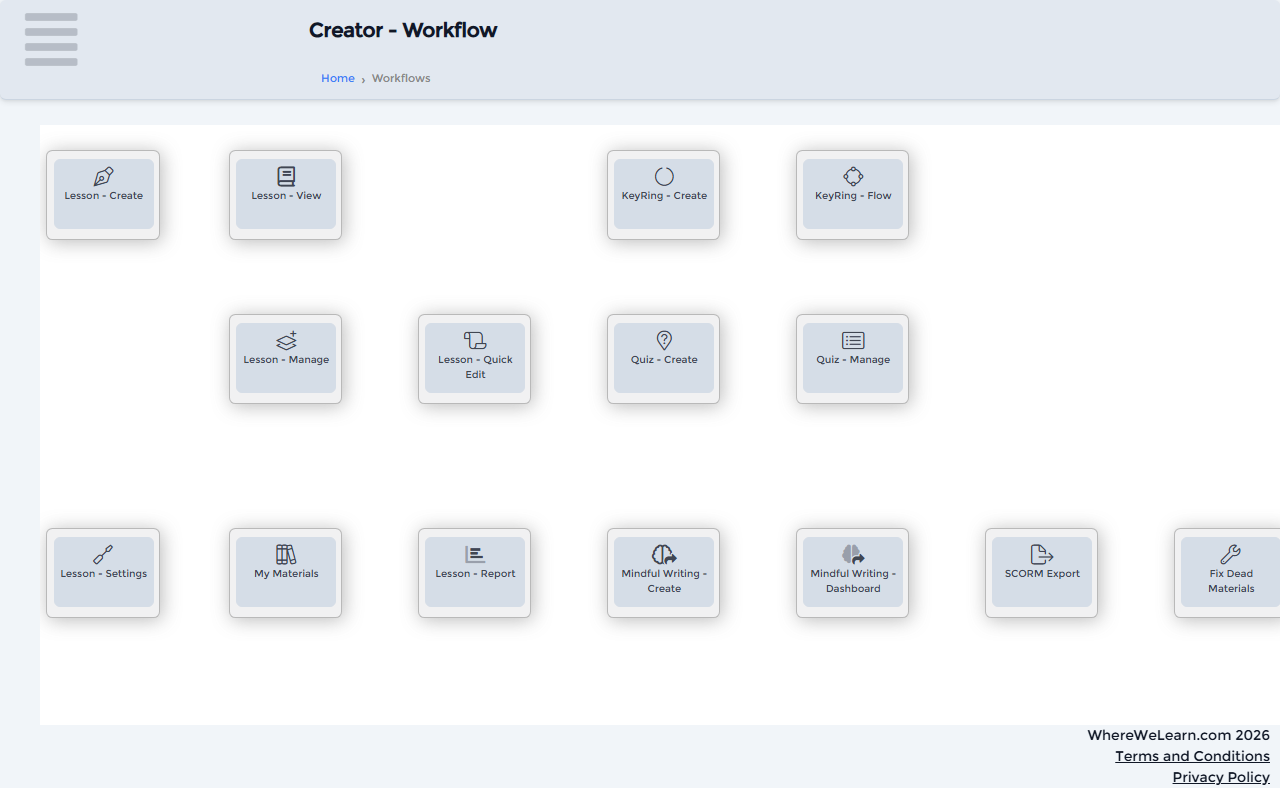
Task: Click the Lesson - Manage label
Action: (286, 360)
